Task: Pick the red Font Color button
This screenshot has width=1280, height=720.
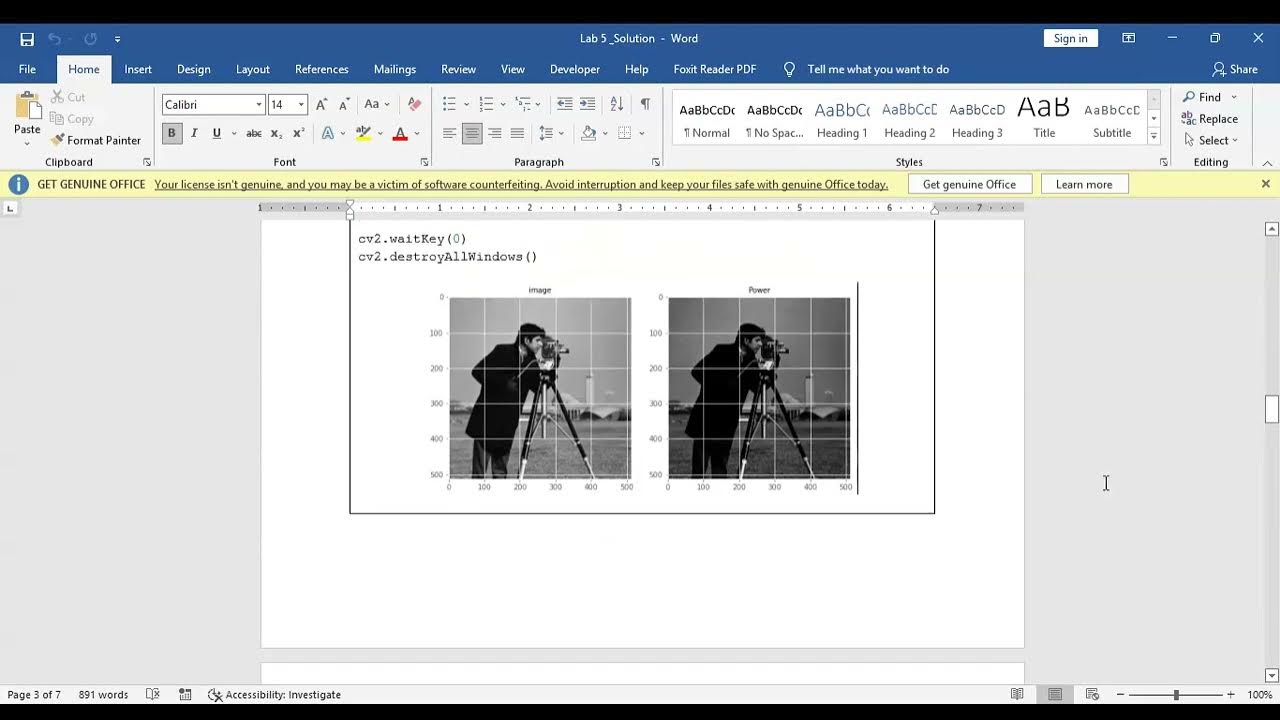Action: point(400,133)
